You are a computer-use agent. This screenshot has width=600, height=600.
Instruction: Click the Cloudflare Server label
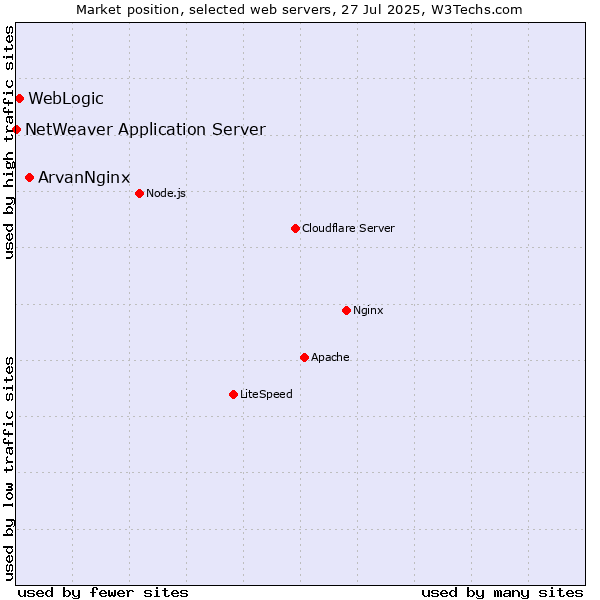[348, 228]
